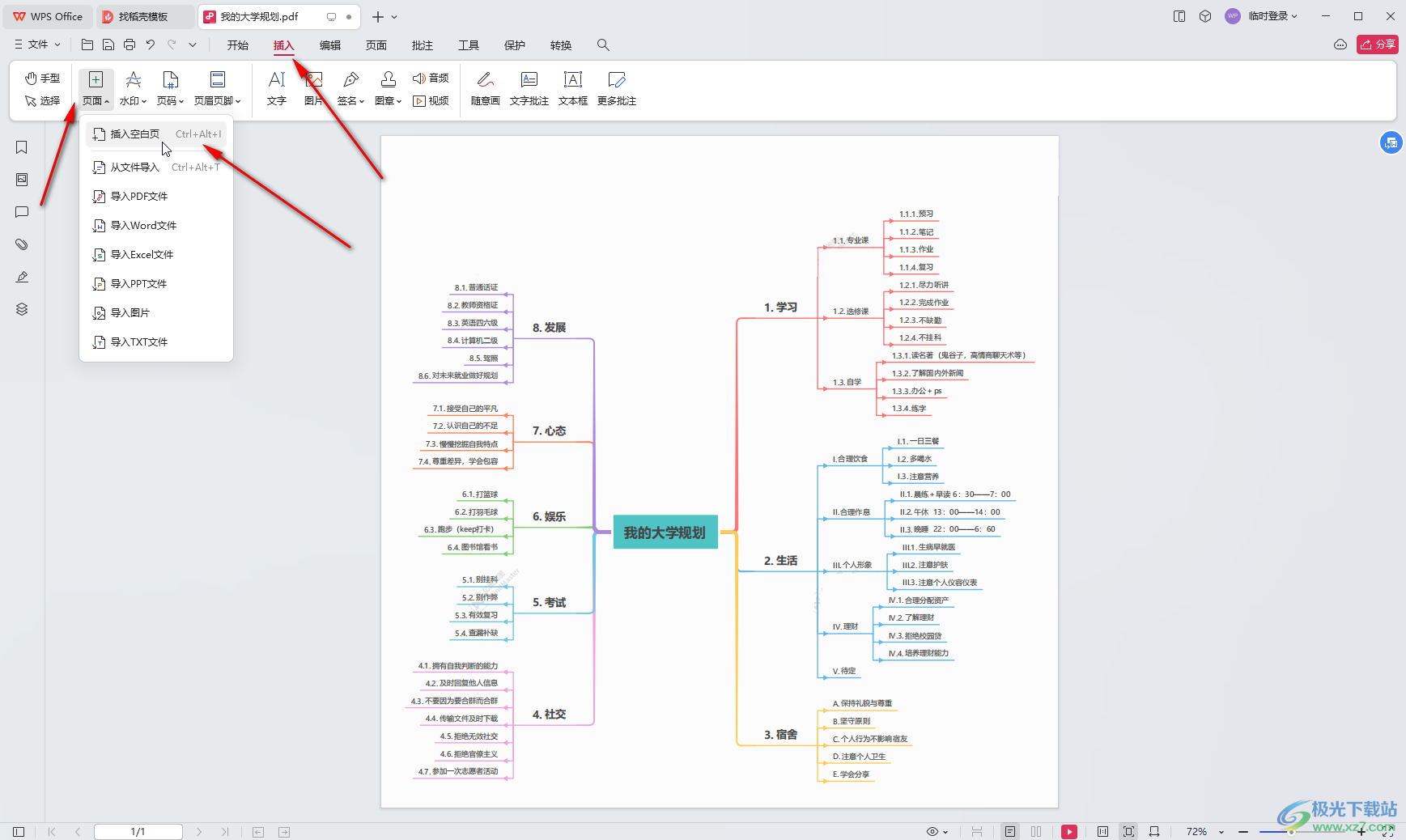Open the thumbnail panel in left sidebar
Image resolution: width=1406 pixels, height=840 pixels.
(x=22, y=180)
